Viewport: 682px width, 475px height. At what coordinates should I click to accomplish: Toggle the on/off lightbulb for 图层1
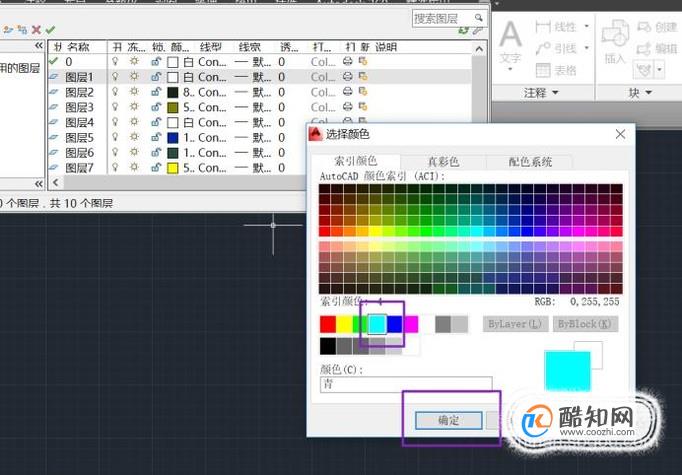pyautogui.click(x=115, y=77)
